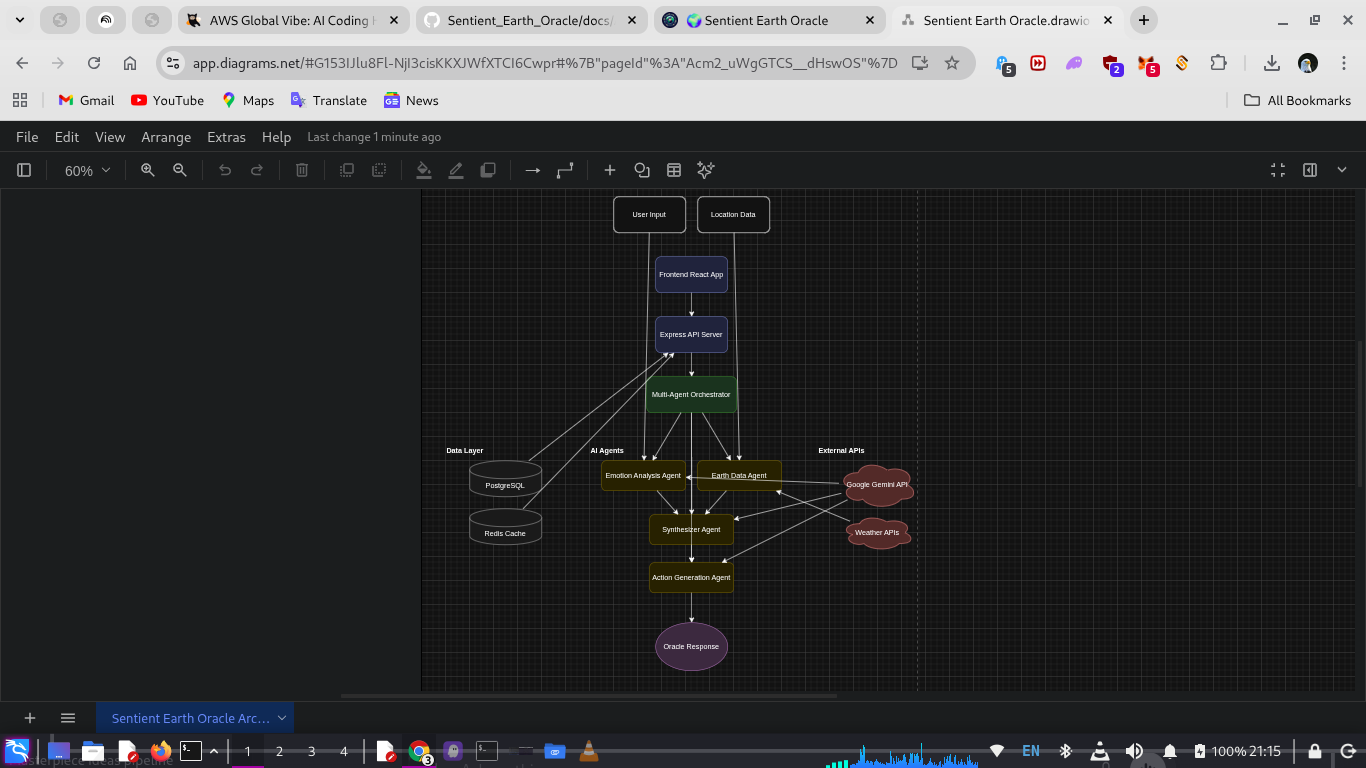This screenshot has height=768, width=1366.
Task: Open the Shapes icon in toolbar
Action: (x=642, y=170)
